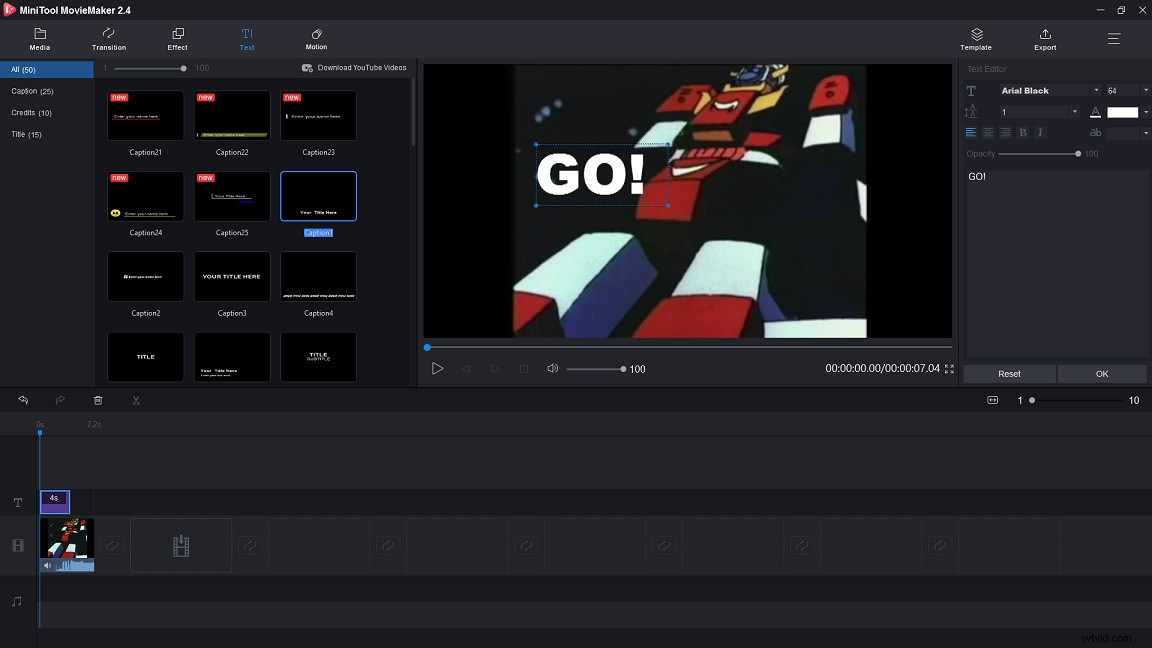Open the Effect panel

point(177,40)
